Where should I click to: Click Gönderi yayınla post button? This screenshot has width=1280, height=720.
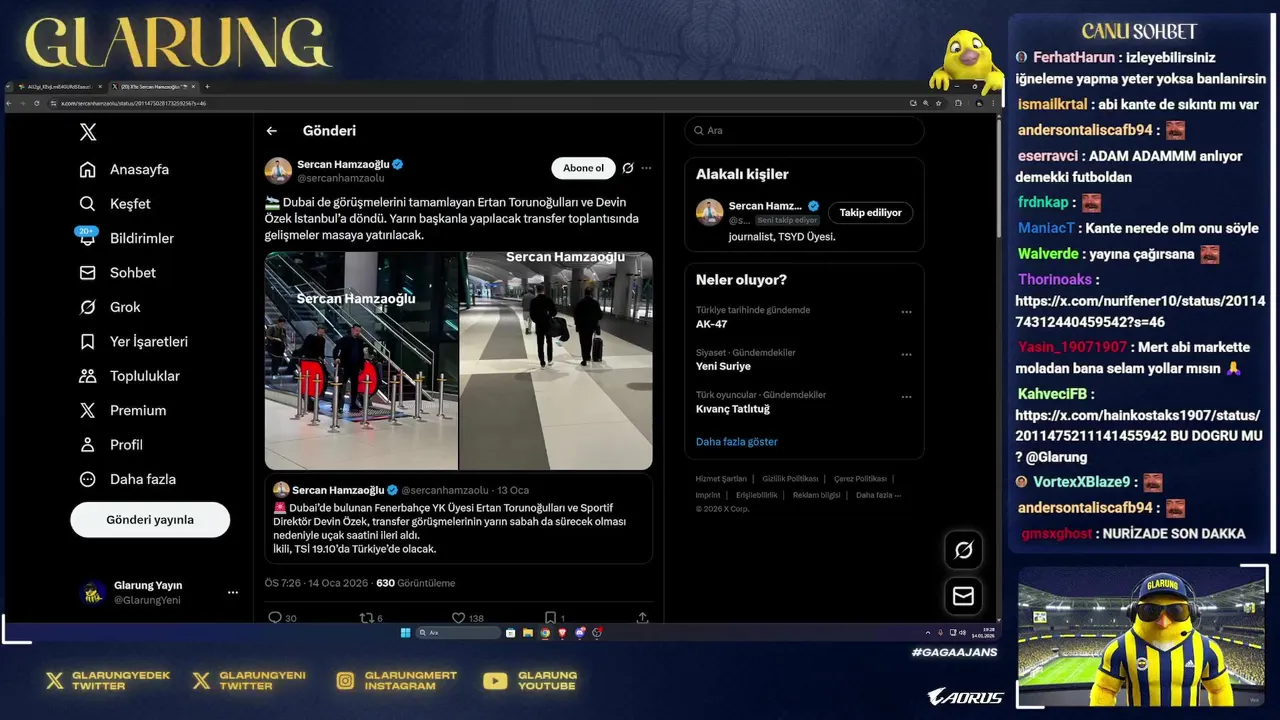[x=150, y=520]
